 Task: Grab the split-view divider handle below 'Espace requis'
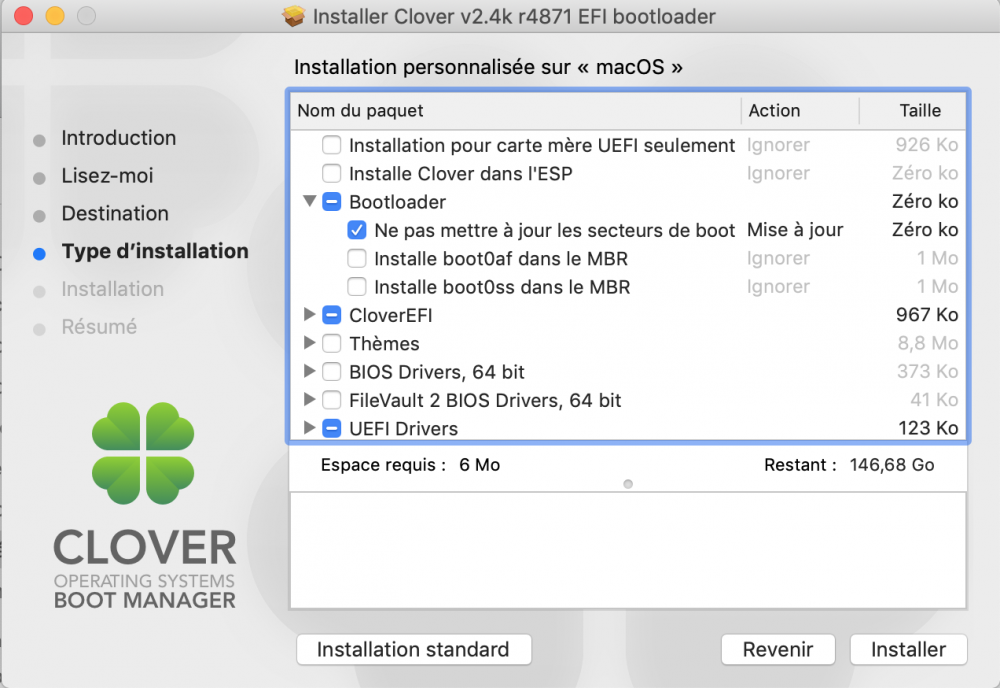[x=628, y=484]
